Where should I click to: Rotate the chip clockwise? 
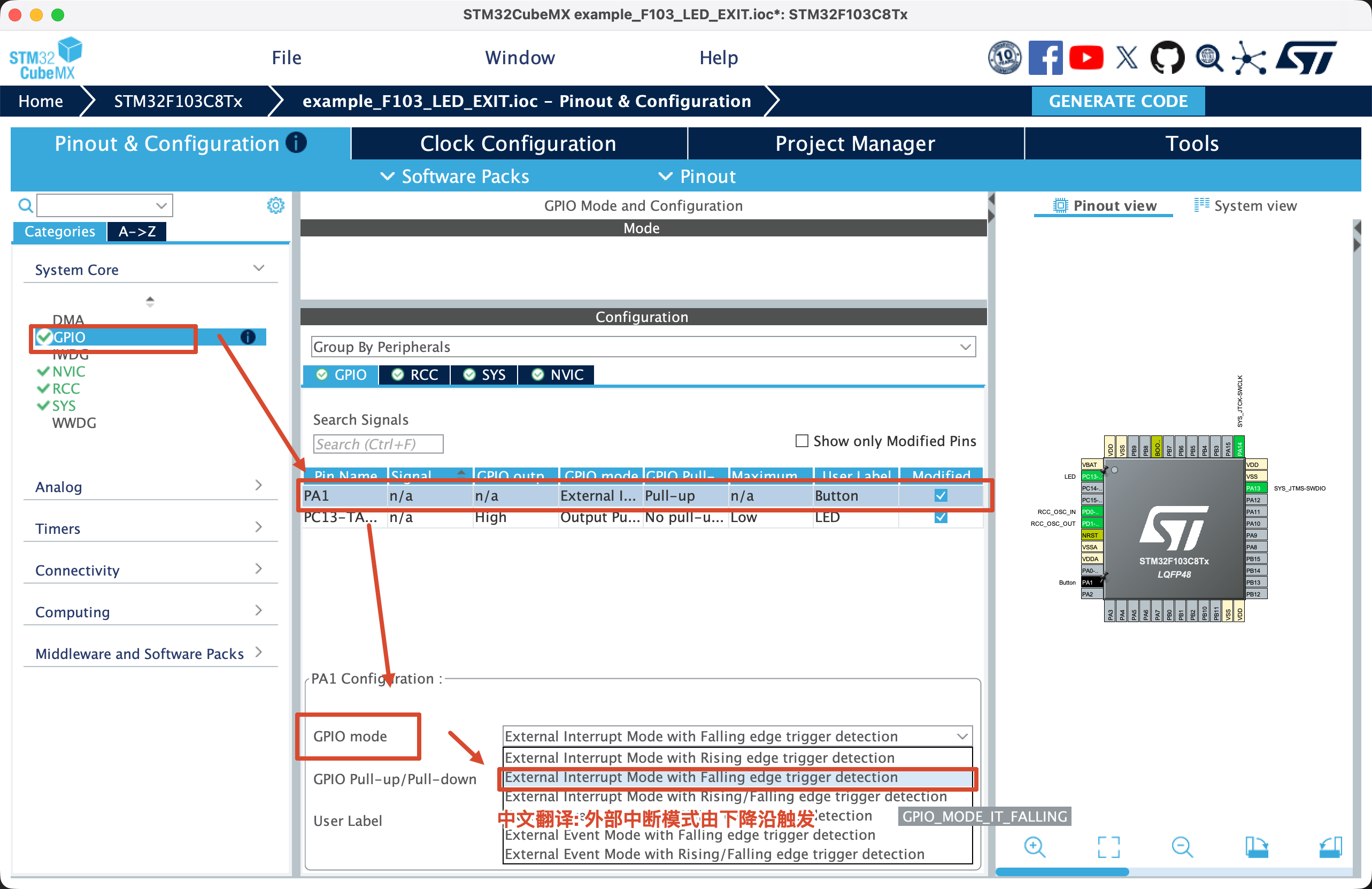[1256, 847]
